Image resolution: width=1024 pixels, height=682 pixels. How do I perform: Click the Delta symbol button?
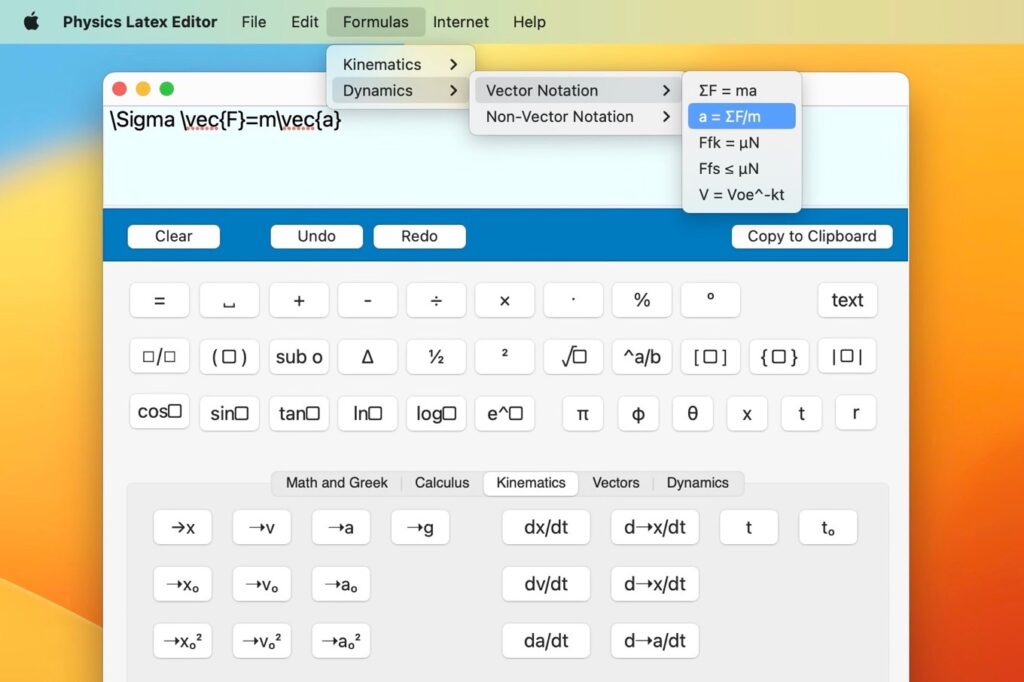(367, 356)
